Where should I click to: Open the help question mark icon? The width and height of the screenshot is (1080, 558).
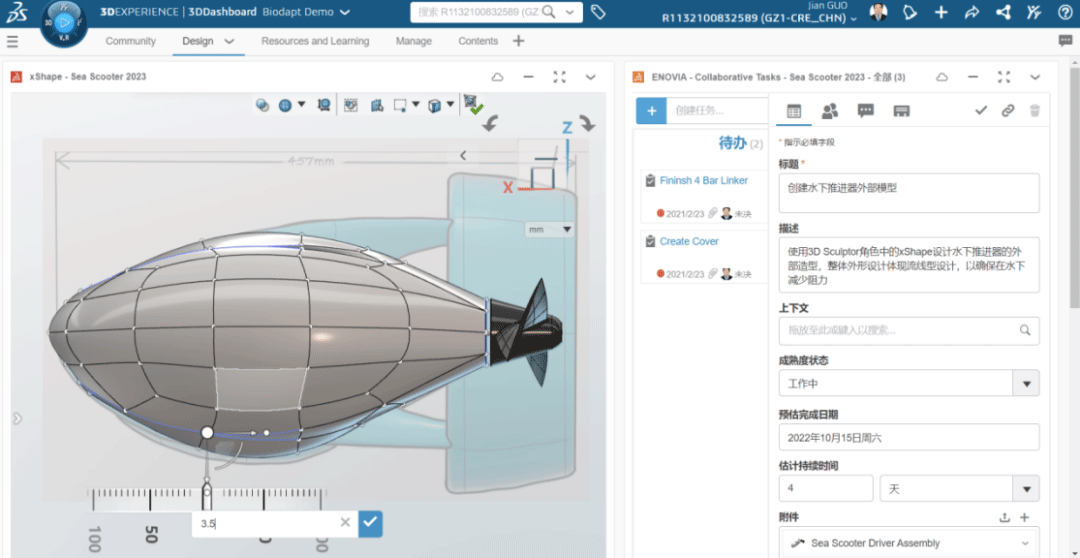coord(1064,12)
